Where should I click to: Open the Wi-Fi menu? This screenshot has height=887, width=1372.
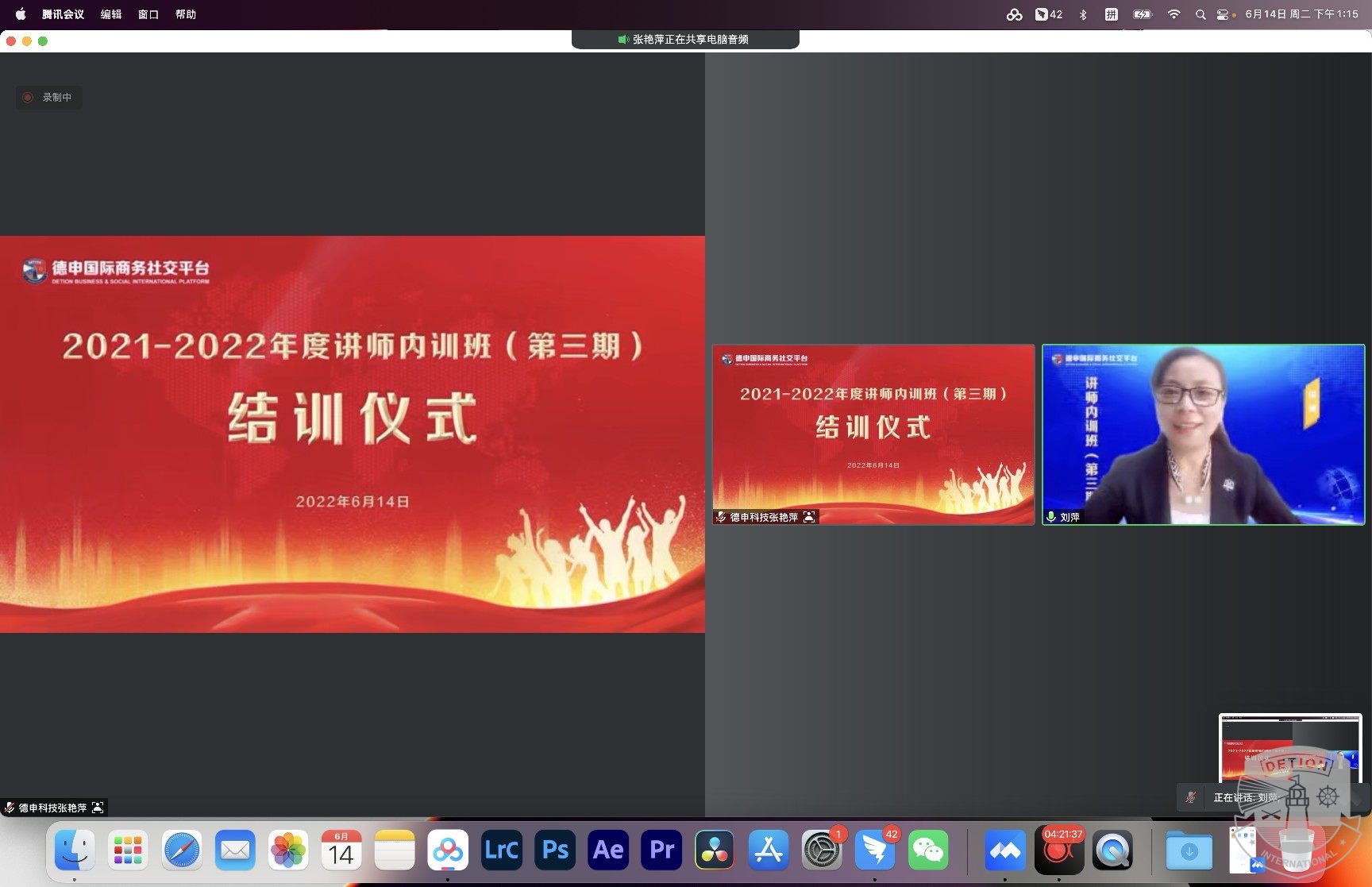pos(1174,14)
